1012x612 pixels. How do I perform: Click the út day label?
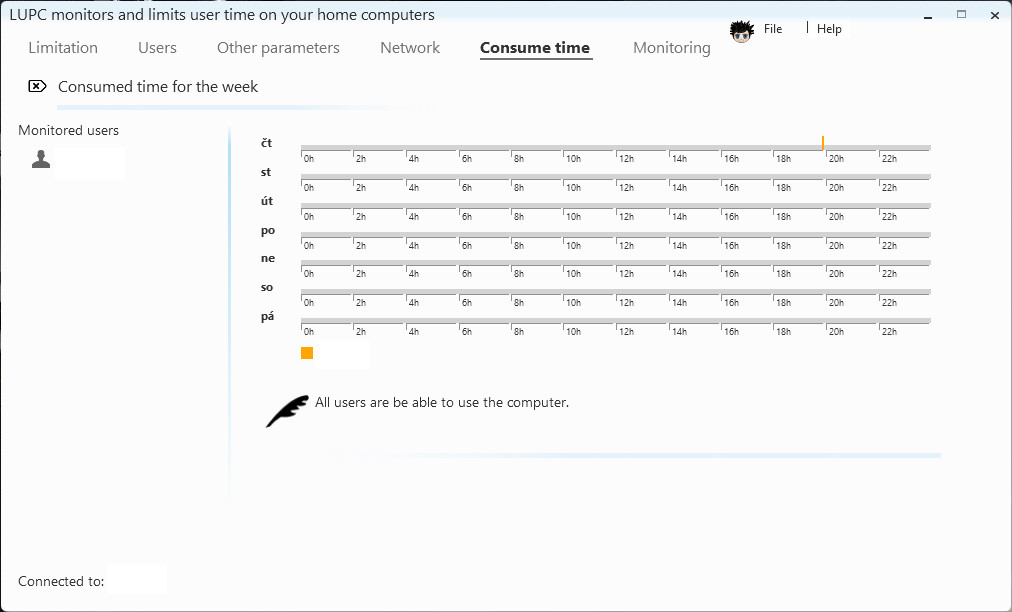pyautogui.click(x=267, y=201)
